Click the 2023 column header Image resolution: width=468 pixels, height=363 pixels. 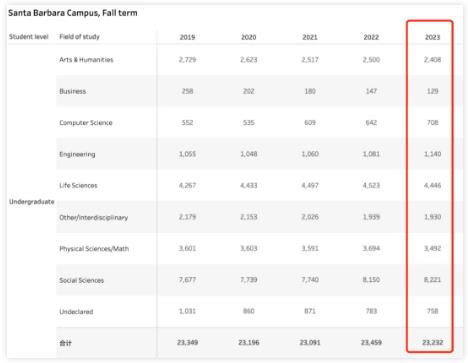click(x=432, y=37)
